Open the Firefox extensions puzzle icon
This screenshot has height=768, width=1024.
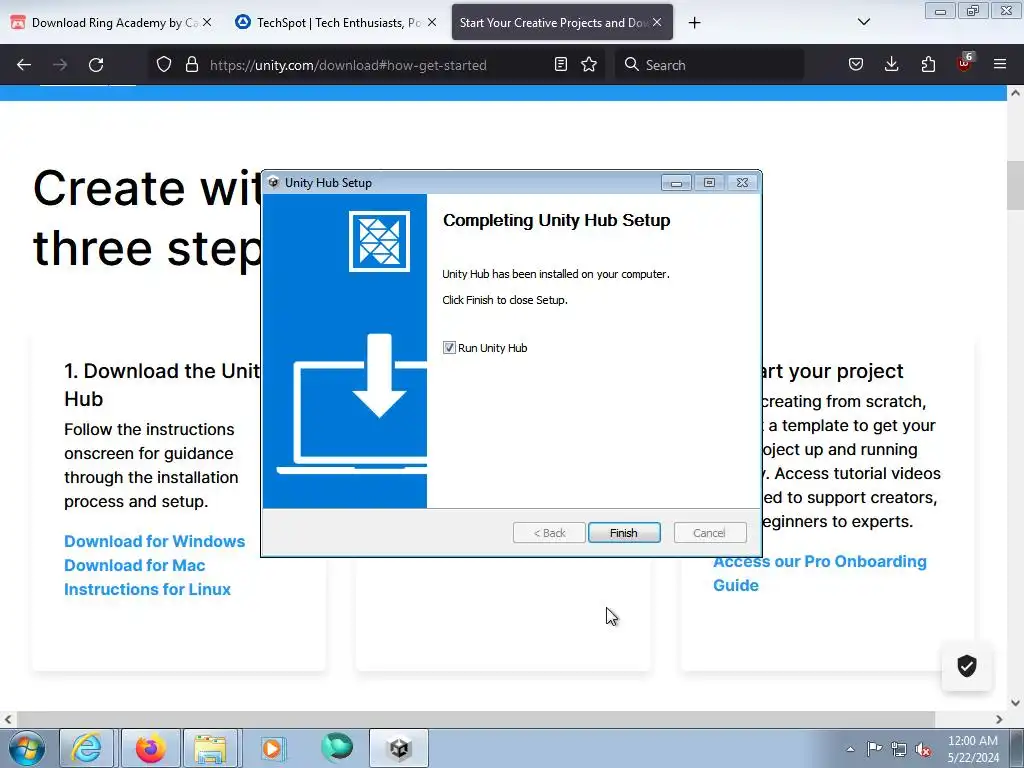(x=928, y=64)
